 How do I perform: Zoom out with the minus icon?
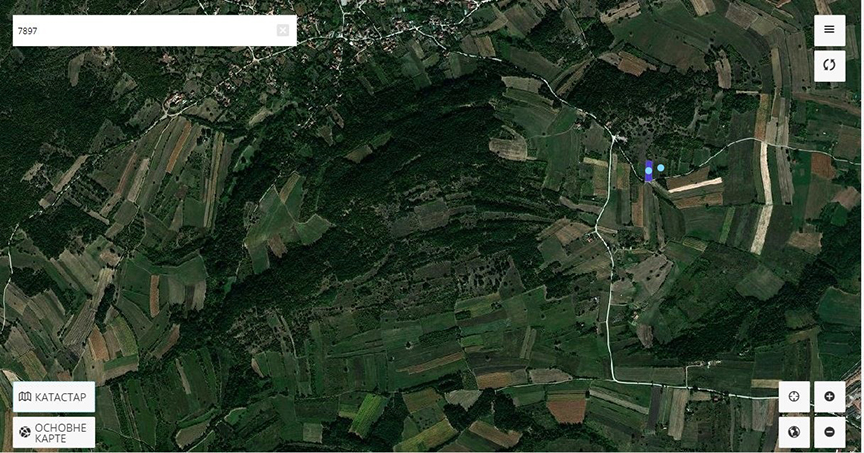[829, 432]
